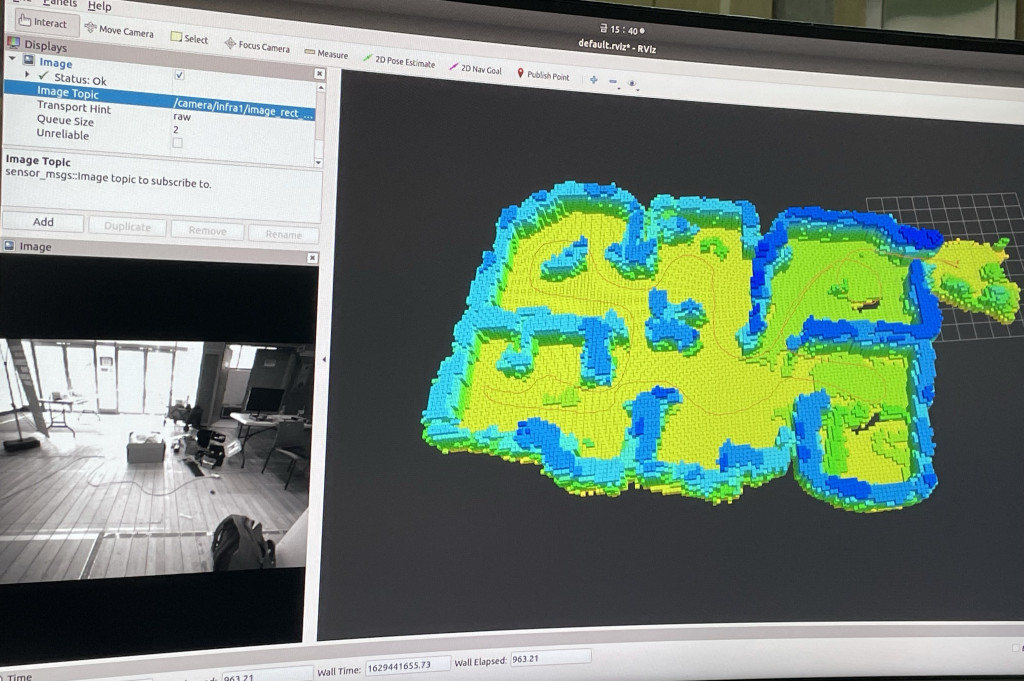The width and height of the screenshot is (1024, 681).
Task: Select the 2D Nav Goal tool
Action: click(x=475, y=68)
